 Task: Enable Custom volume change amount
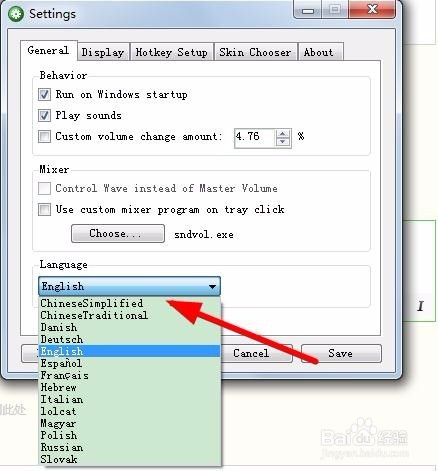pyautogui.click(x=44, y=136)
